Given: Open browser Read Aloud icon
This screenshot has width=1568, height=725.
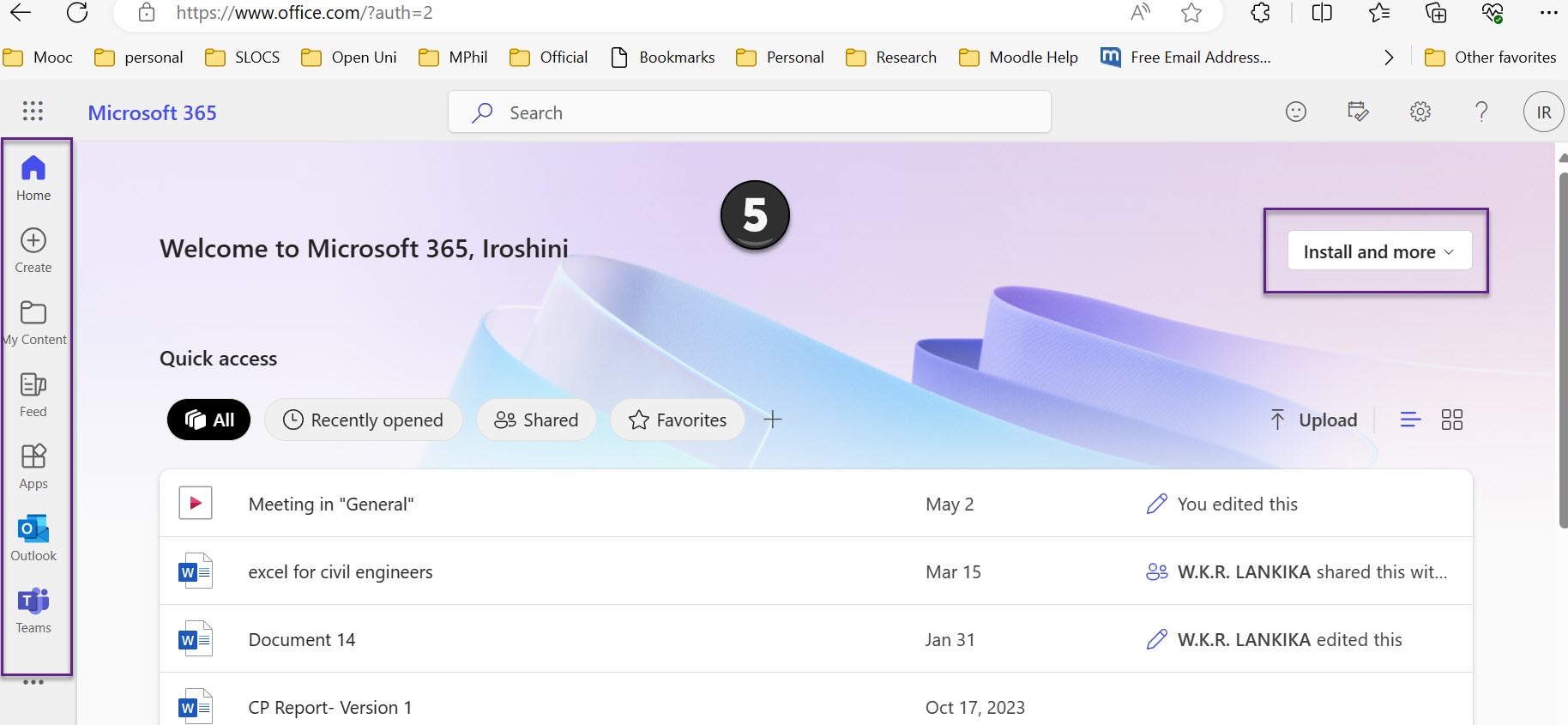Looking at the screenshot, I should pyautogui.click(x=1140, y=12).
